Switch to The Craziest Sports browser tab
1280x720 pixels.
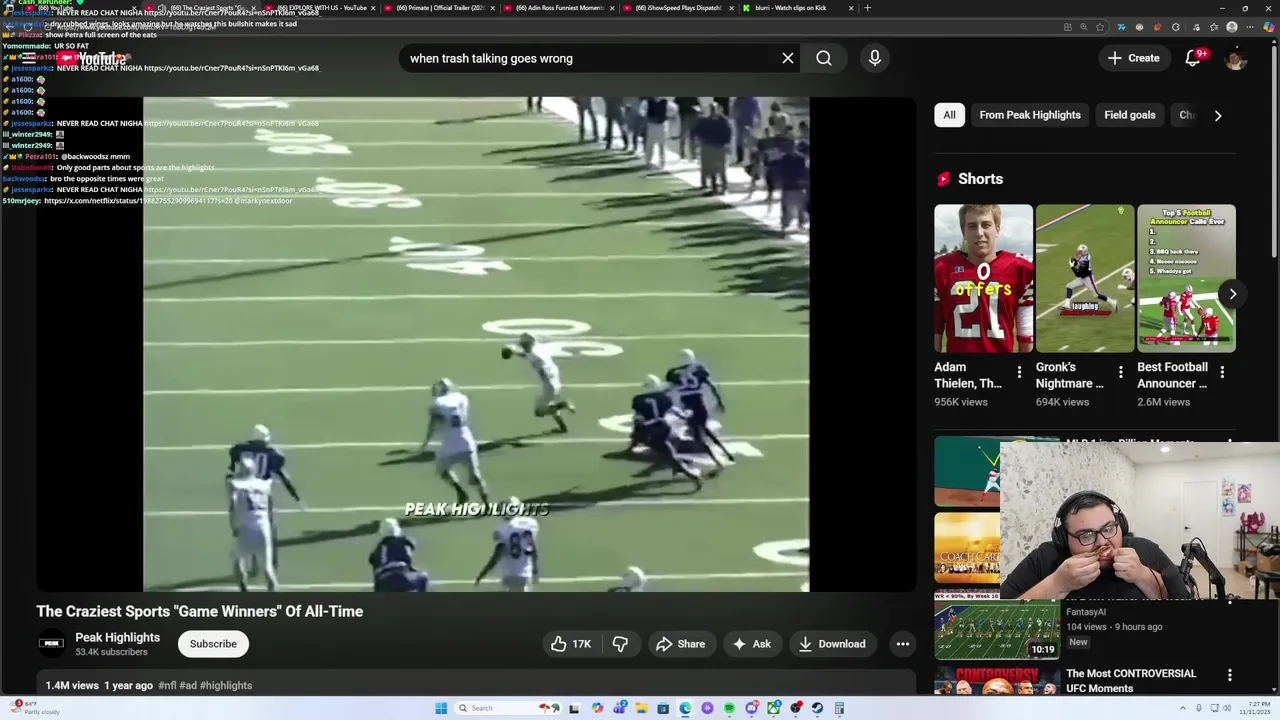pyautogui.click(x=202, y=8)
